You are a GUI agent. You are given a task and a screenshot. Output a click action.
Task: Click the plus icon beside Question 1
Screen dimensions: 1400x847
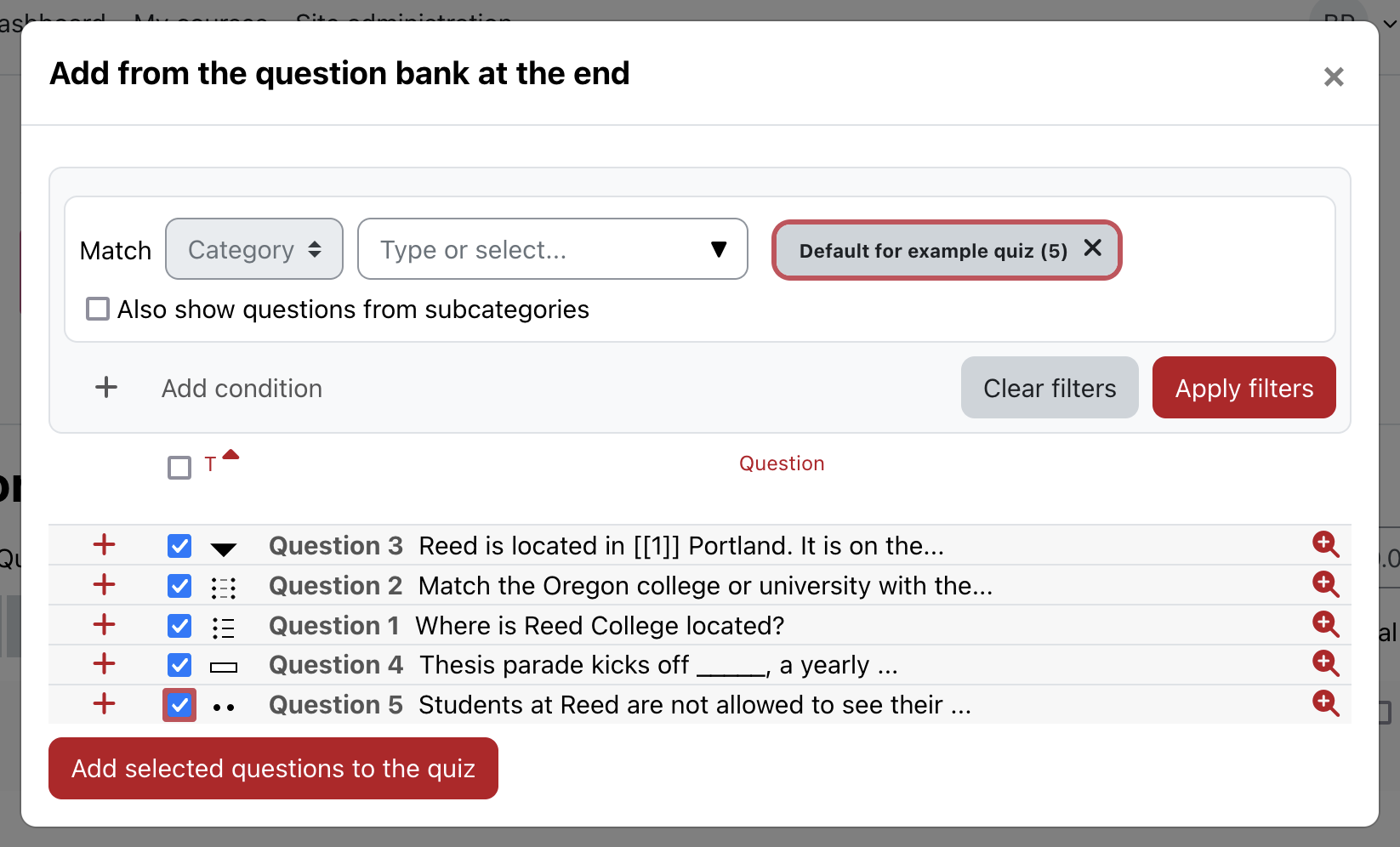104,624
